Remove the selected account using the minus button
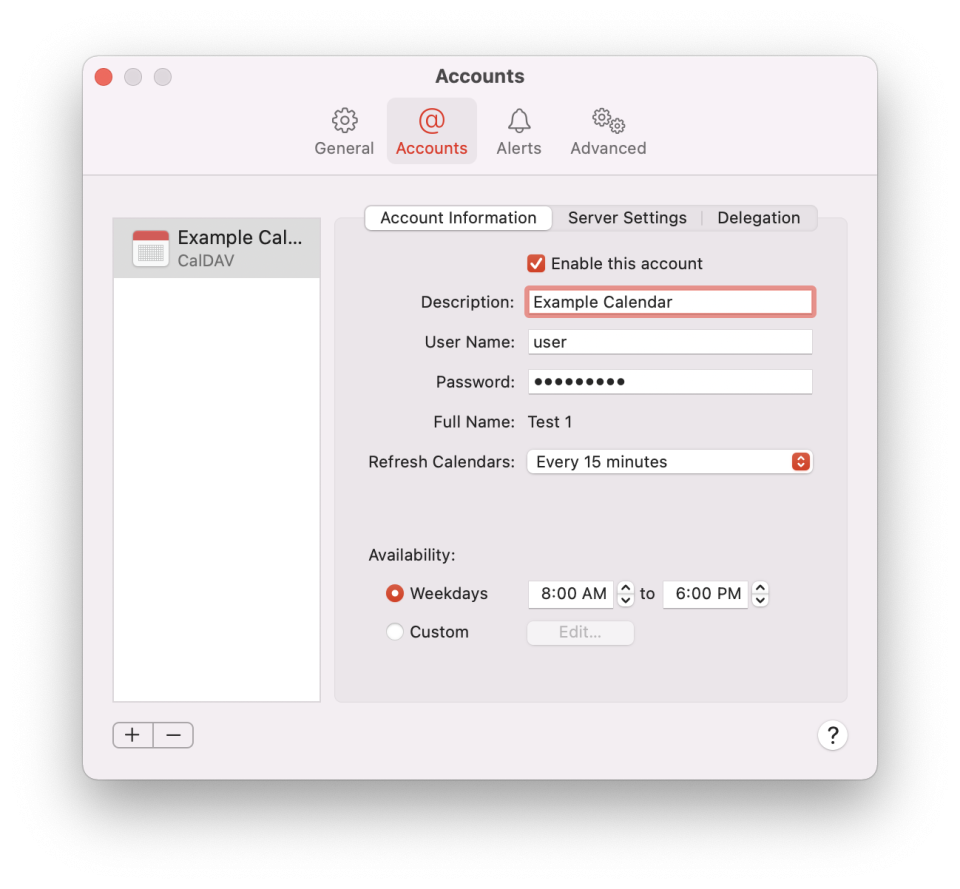This screenshot has width=960, height=889. tap(172, 734)
